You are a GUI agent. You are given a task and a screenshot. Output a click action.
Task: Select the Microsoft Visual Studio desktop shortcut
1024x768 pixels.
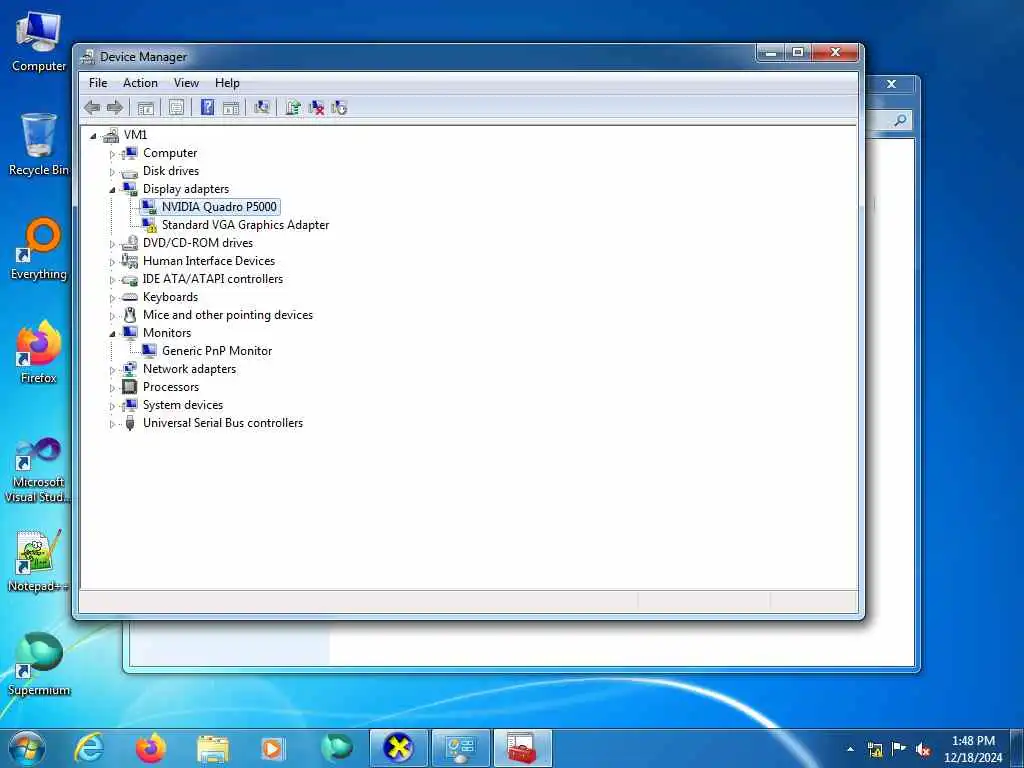(39, 470)
